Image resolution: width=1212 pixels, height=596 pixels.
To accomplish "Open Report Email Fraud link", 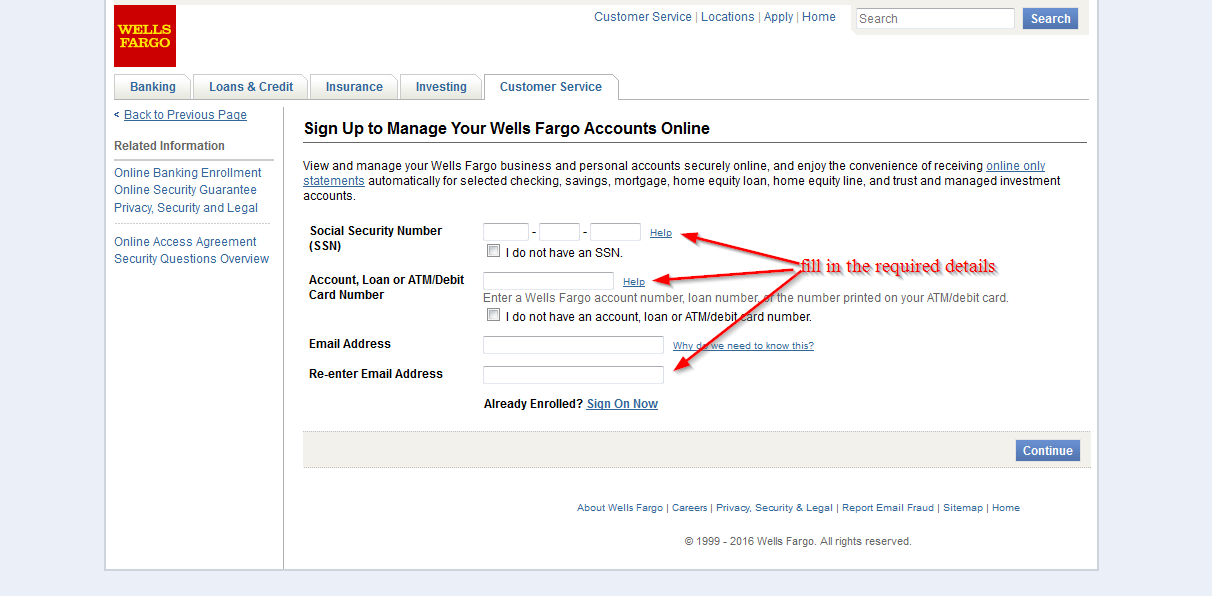I will (x=888, y=508).
